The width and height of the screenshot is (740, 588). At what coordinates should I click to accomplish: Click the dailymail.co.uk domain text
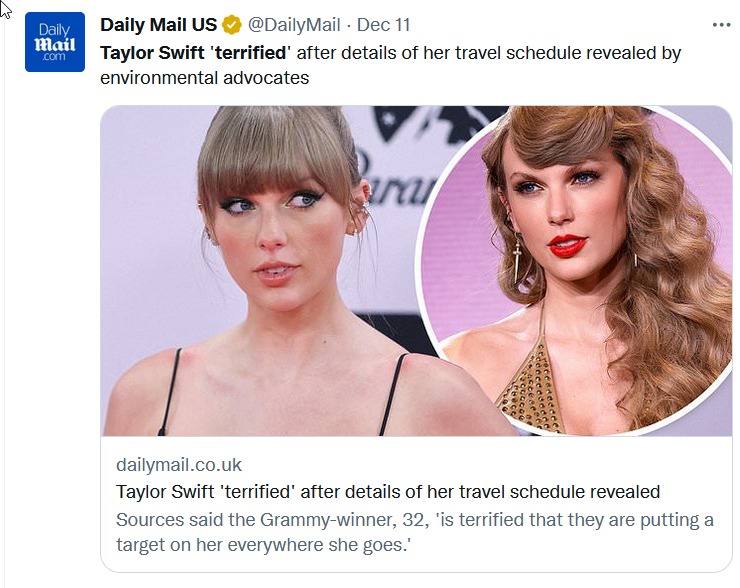(179, 465)
